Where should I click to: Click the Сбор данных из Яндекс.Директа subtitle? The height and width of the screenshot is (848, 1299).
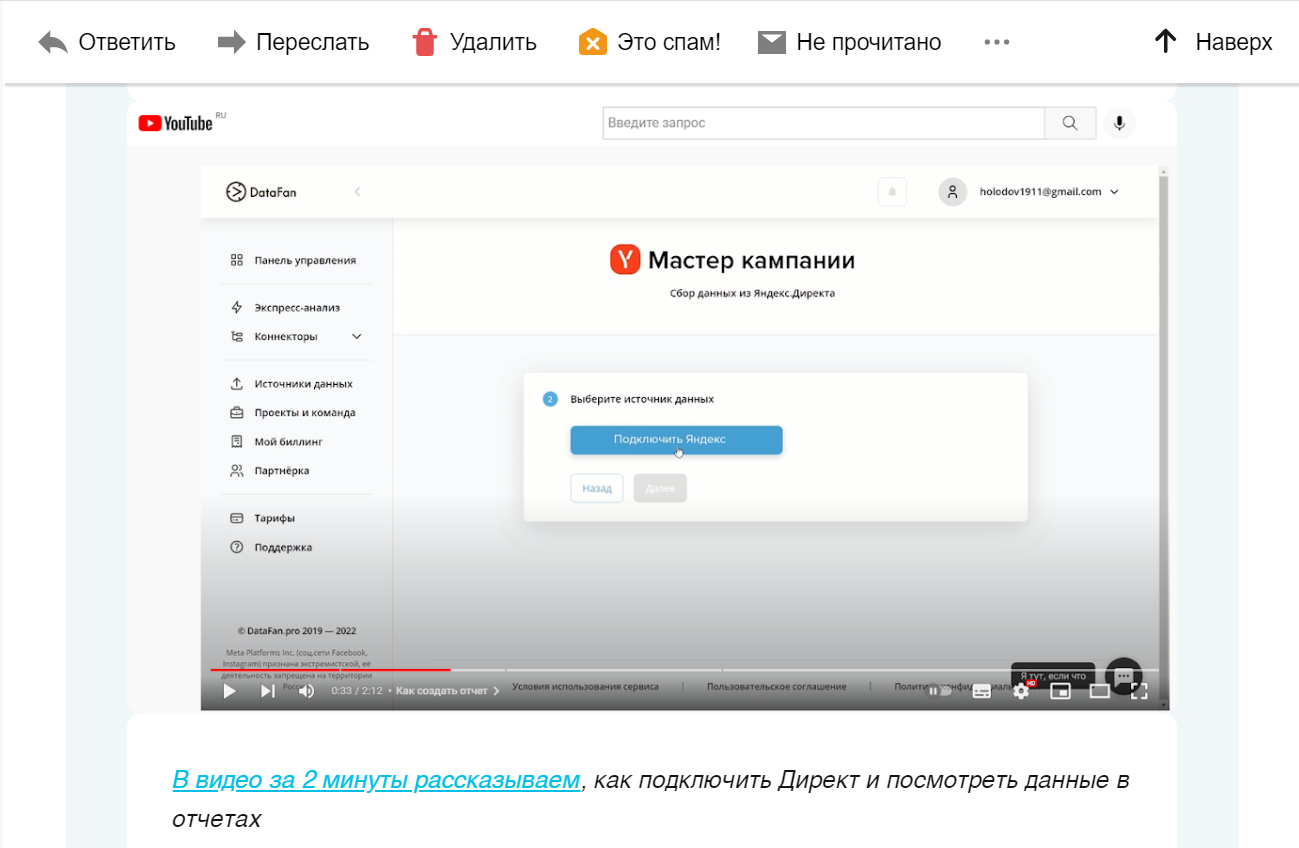point(752,294)
